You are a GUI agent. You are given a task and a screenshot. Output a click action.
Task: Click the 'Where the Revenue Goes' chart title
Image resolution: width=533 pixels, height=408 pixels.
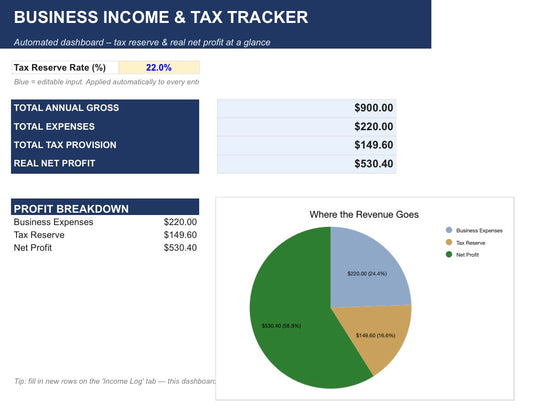(364, 215)
